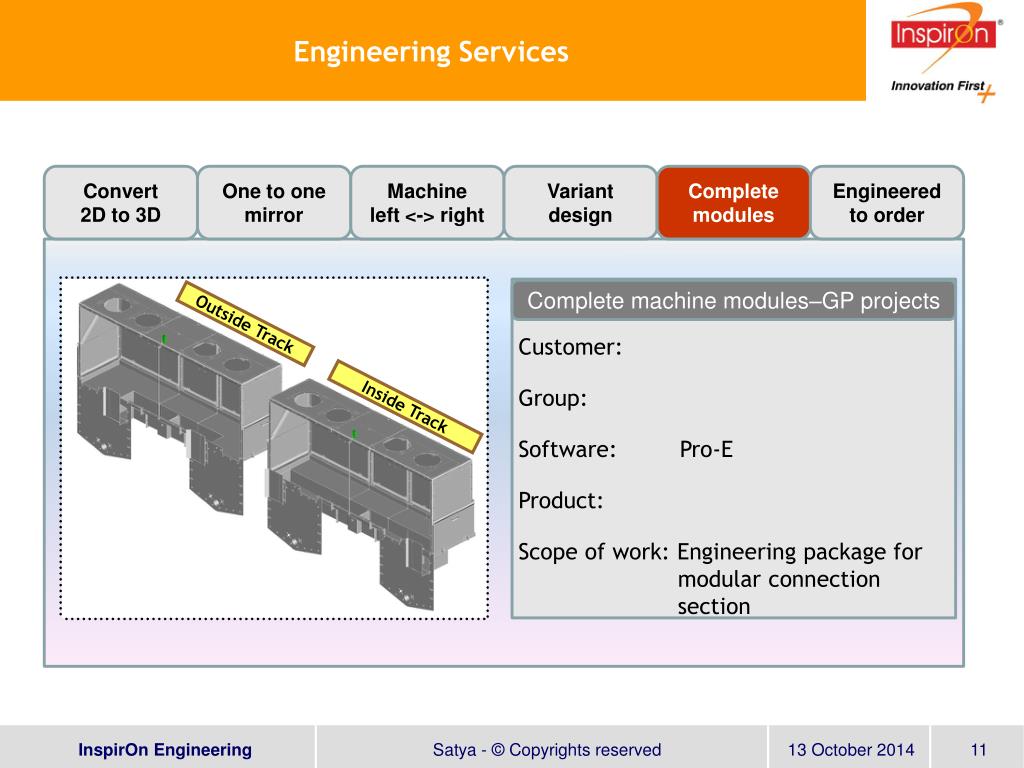Click the Complete machine modules–GP projects heading
Viewport: 1024px width, 768px height.
[733, 300]
